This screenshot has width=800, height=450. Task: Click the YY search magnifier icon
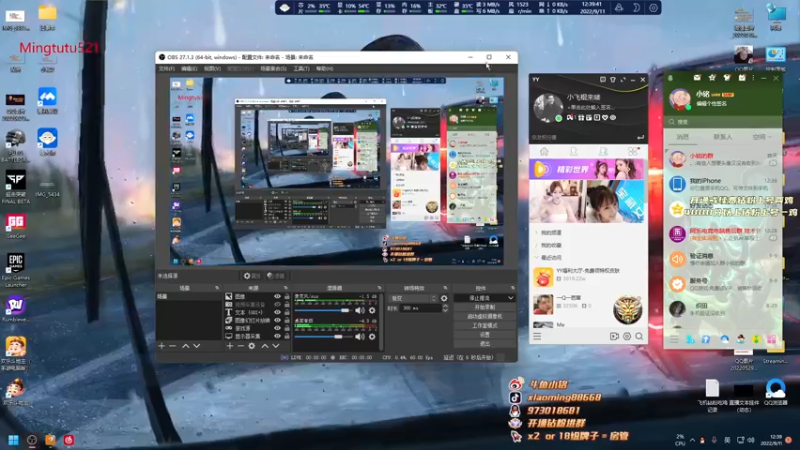pyautogui.click(x=639, y=336)
